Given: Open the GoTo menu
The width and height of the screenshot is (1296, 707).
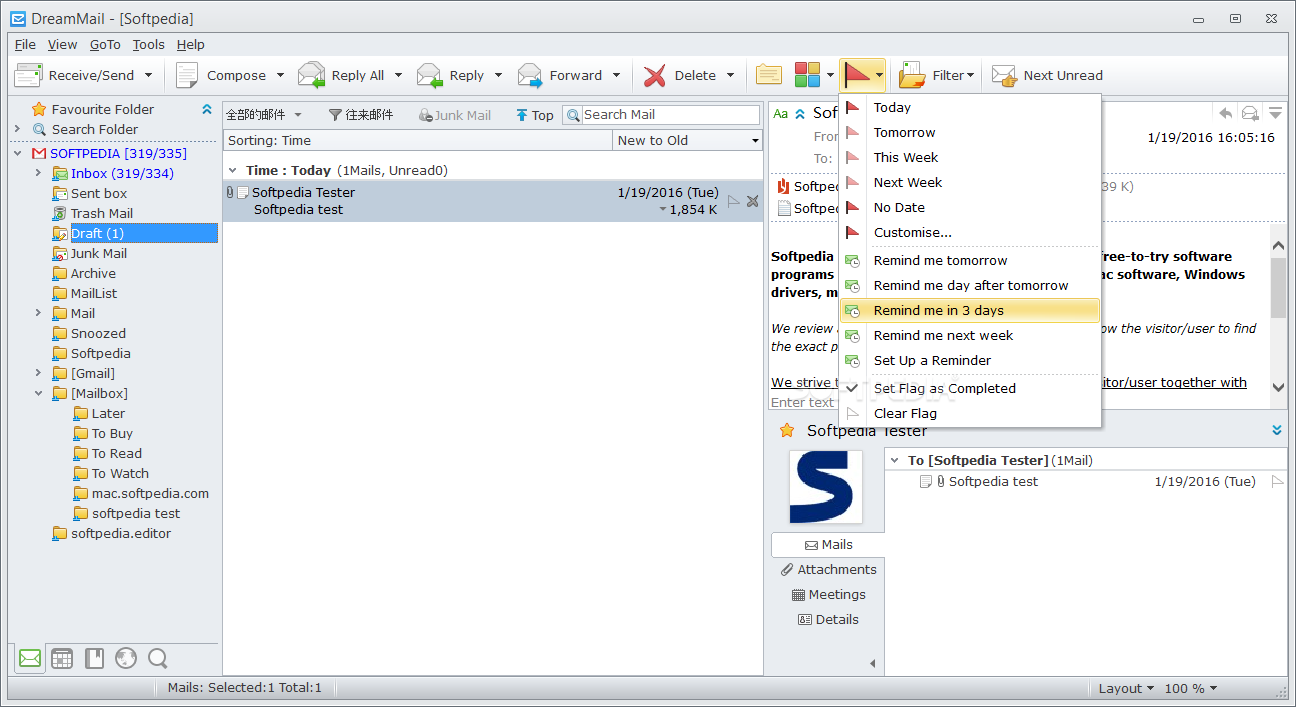Looking at the screenshot, I should pos(105,44).
